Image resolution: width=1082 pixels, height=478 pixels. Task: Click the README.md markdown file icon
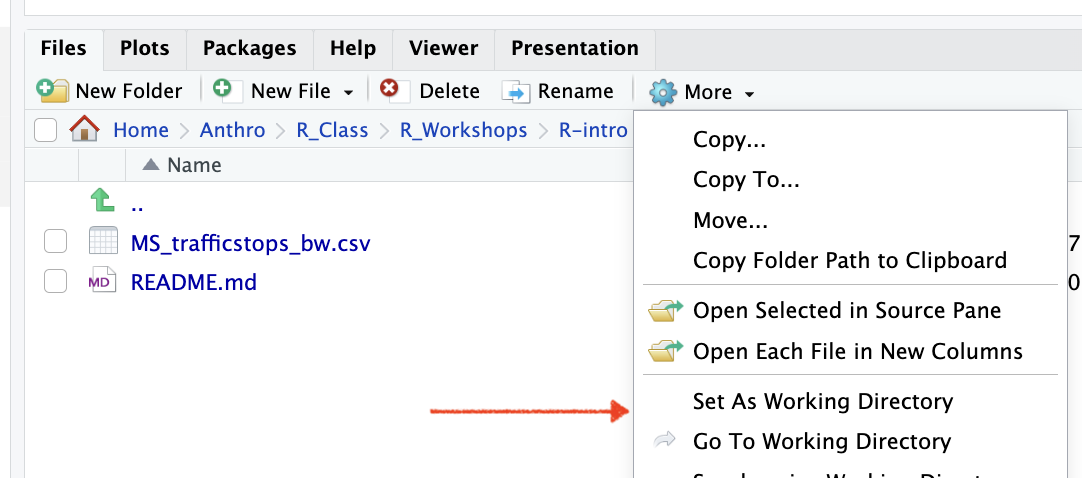pyautogui.click(x=103, y=282)
